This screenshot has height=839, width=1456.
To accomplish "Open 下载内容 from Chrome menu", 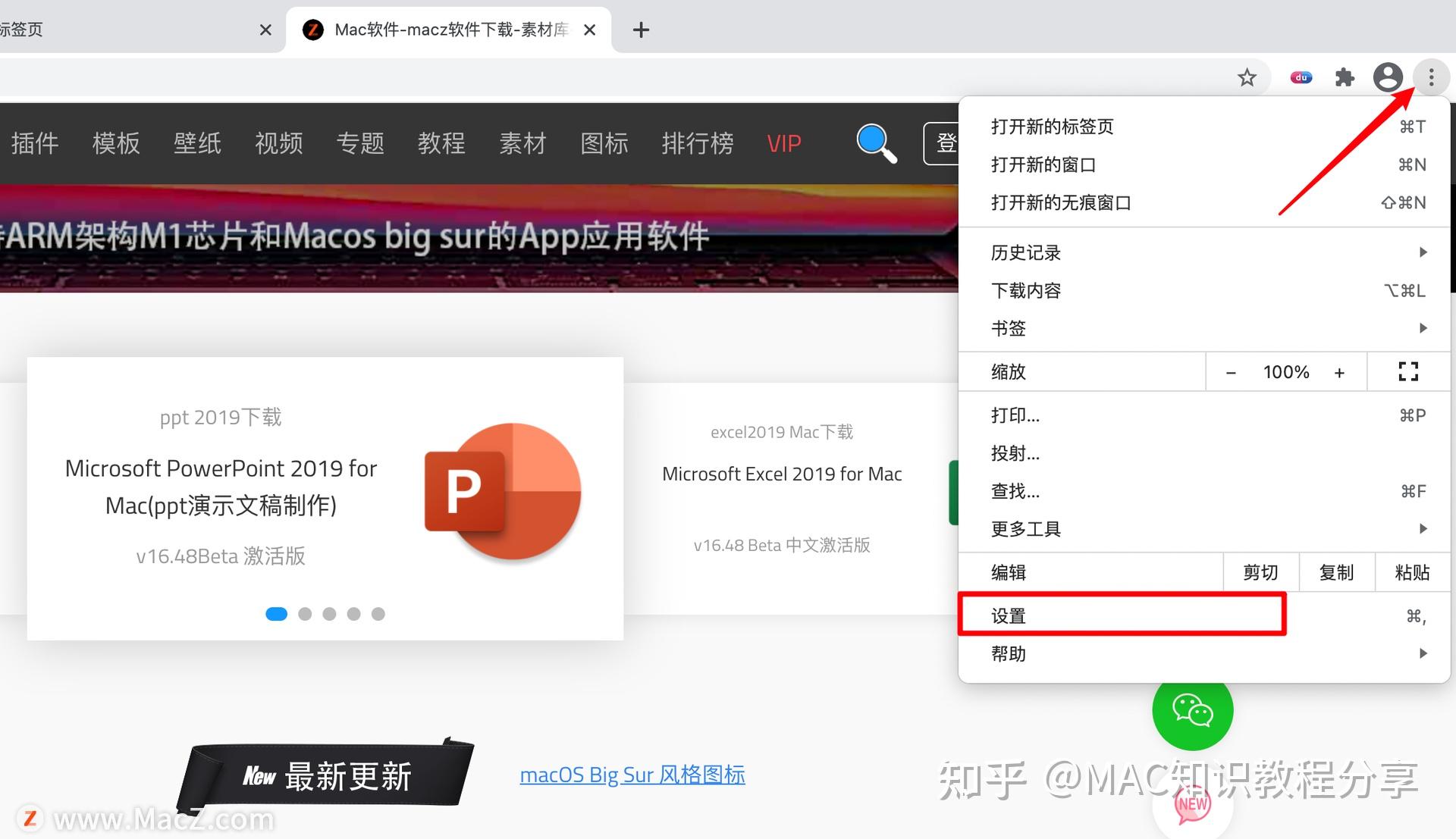I will pos(1024,290).
